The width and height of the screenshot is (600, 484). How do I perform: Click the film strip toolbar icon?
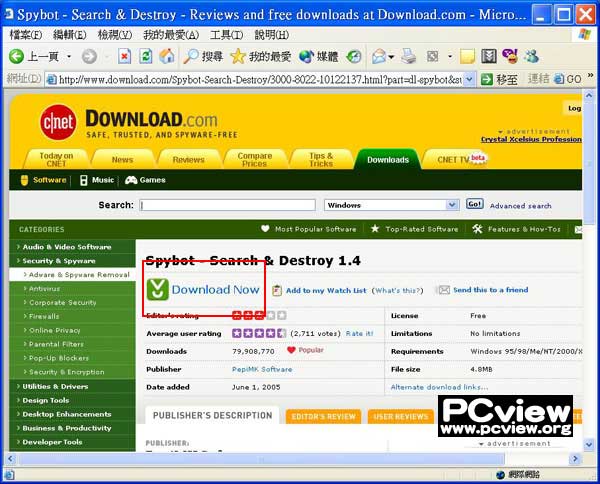(489, 57)
